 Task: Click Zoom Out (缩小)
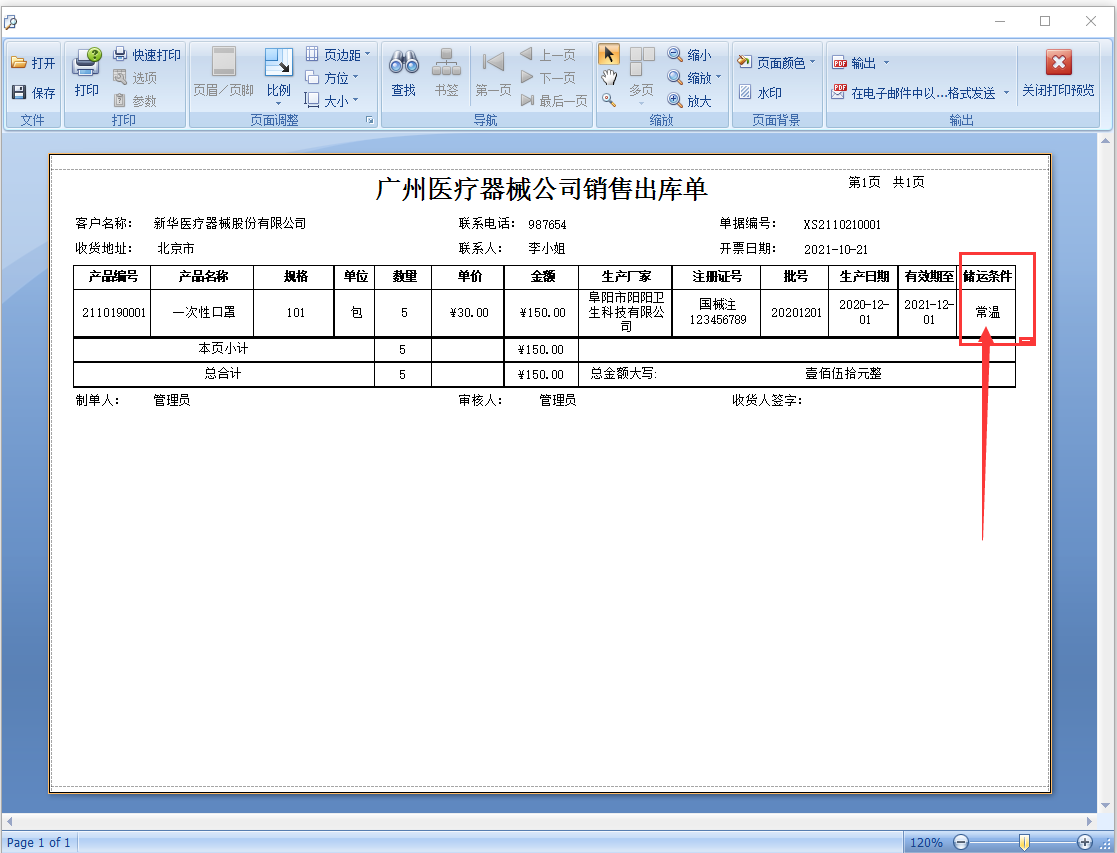coord(689,55)
